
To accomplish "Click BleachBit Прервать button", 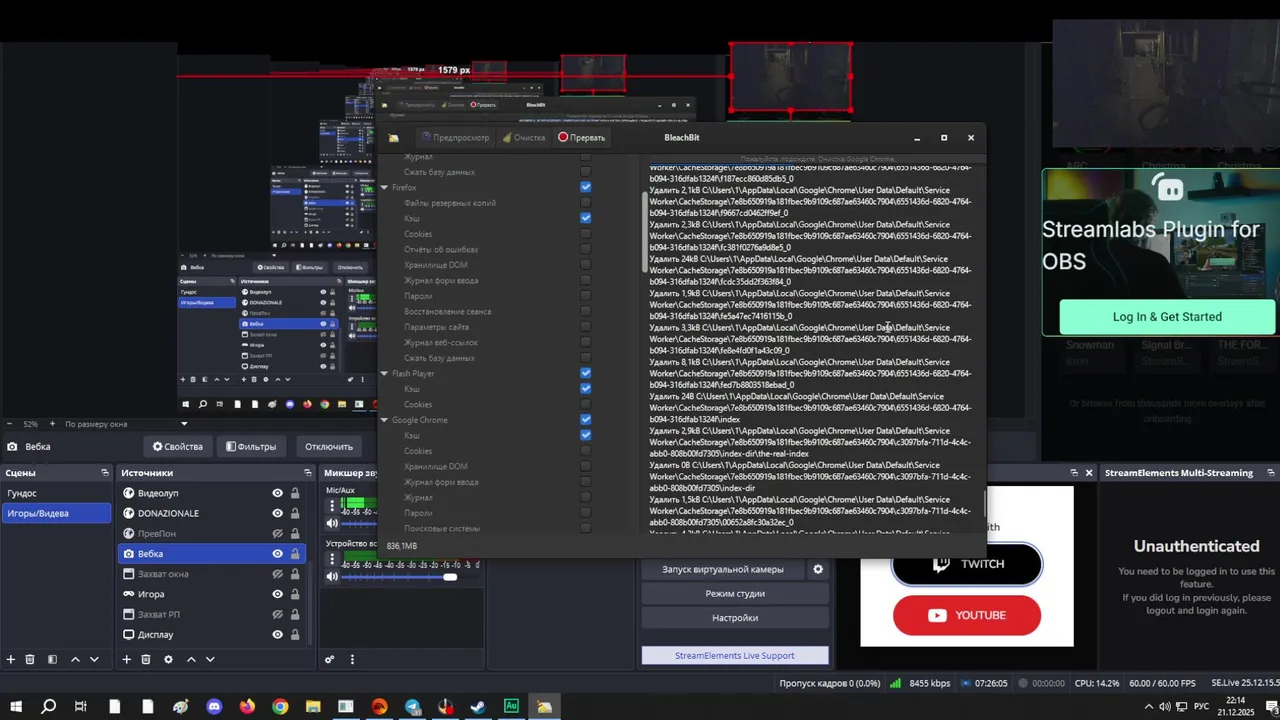I will 582,138.
